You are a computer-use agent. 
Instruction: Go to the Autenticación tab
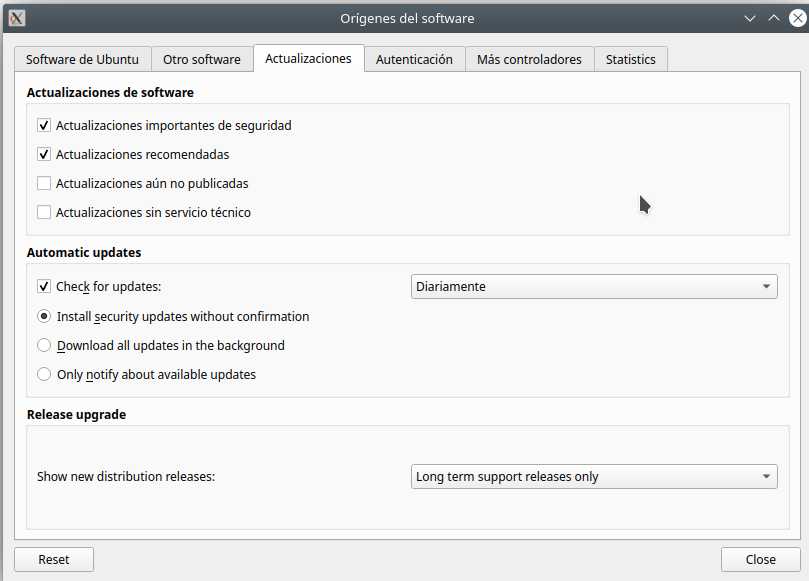click(414, 59)
